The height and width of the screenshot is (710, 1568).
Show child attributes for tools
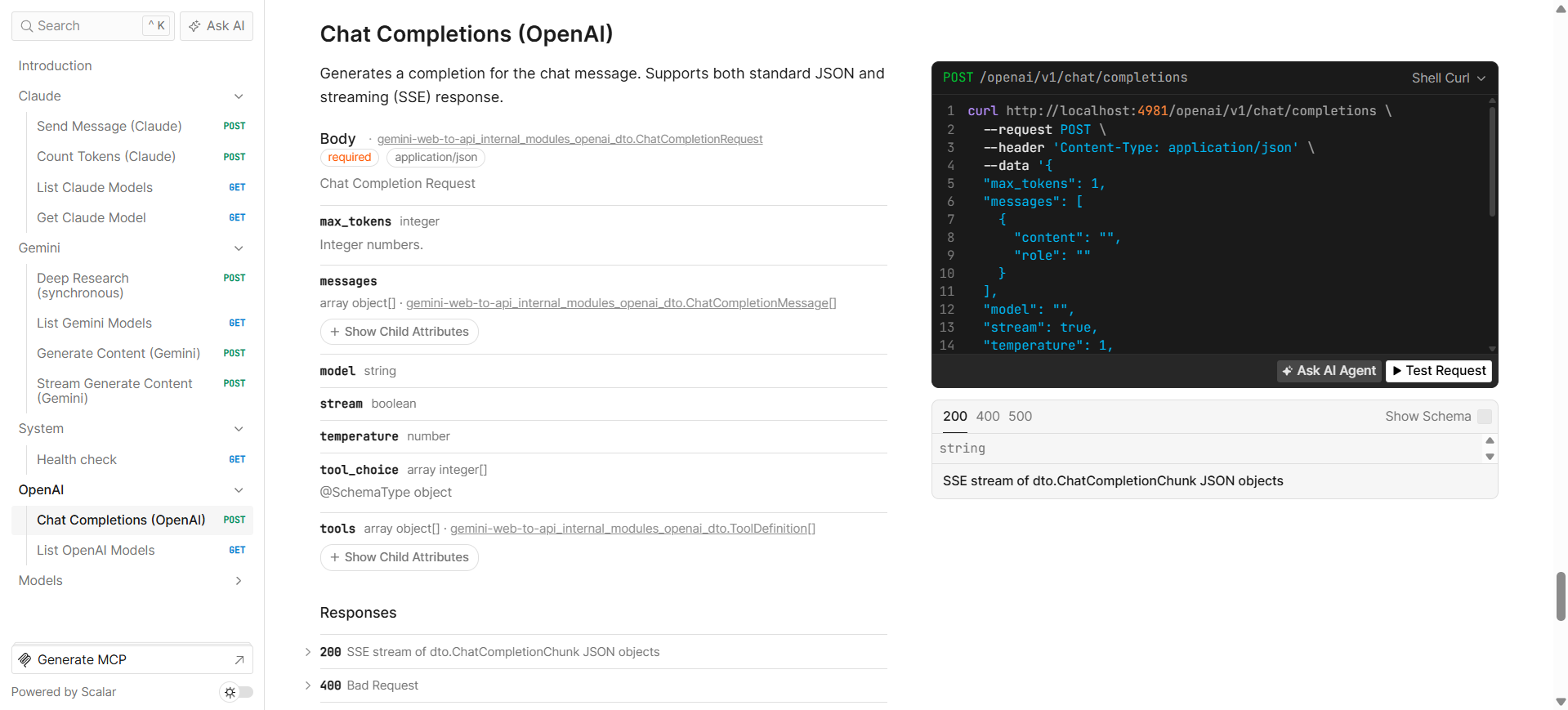399,557
